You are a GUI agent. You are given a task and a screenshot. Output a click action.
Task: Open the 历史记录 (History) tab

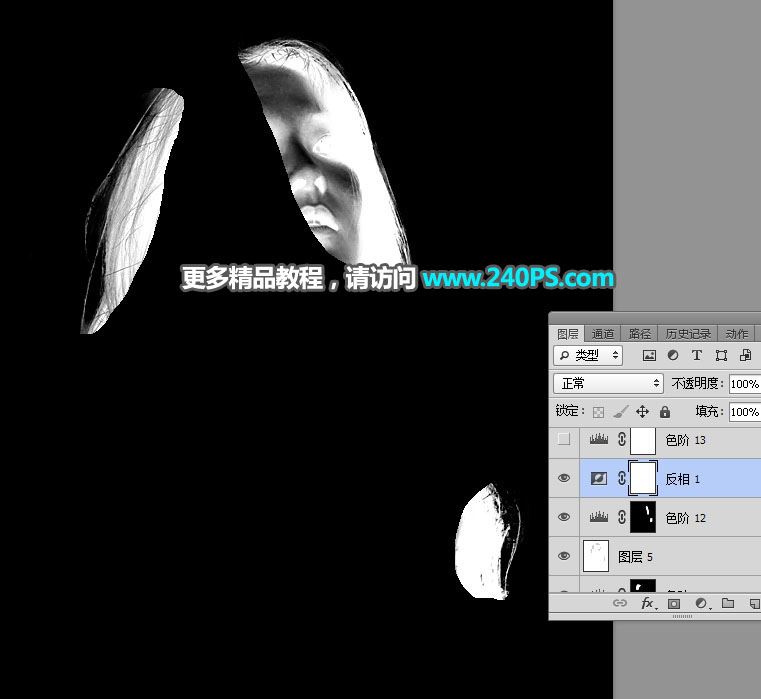[x=688, y=334]
